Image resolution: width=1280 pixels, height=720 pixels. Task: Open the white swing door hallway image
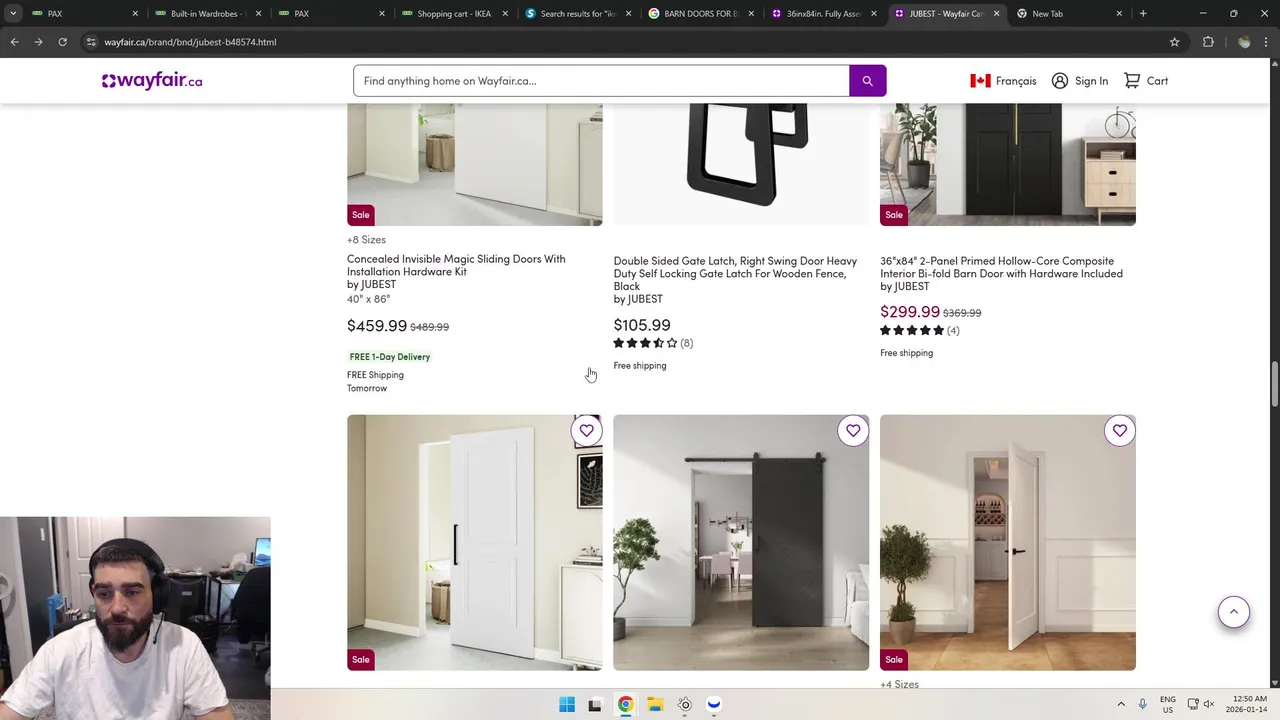pyautogui.click(x=1008, y=543)
